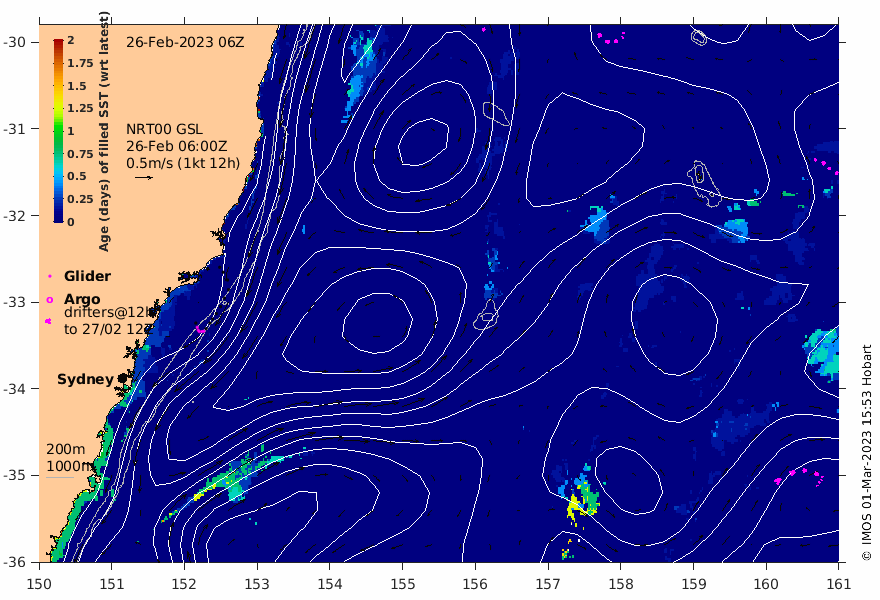The width and height of the screenshot is (880, 600).
Task: Click the '1000m' depth contour label
Action: tap(69, 466)
